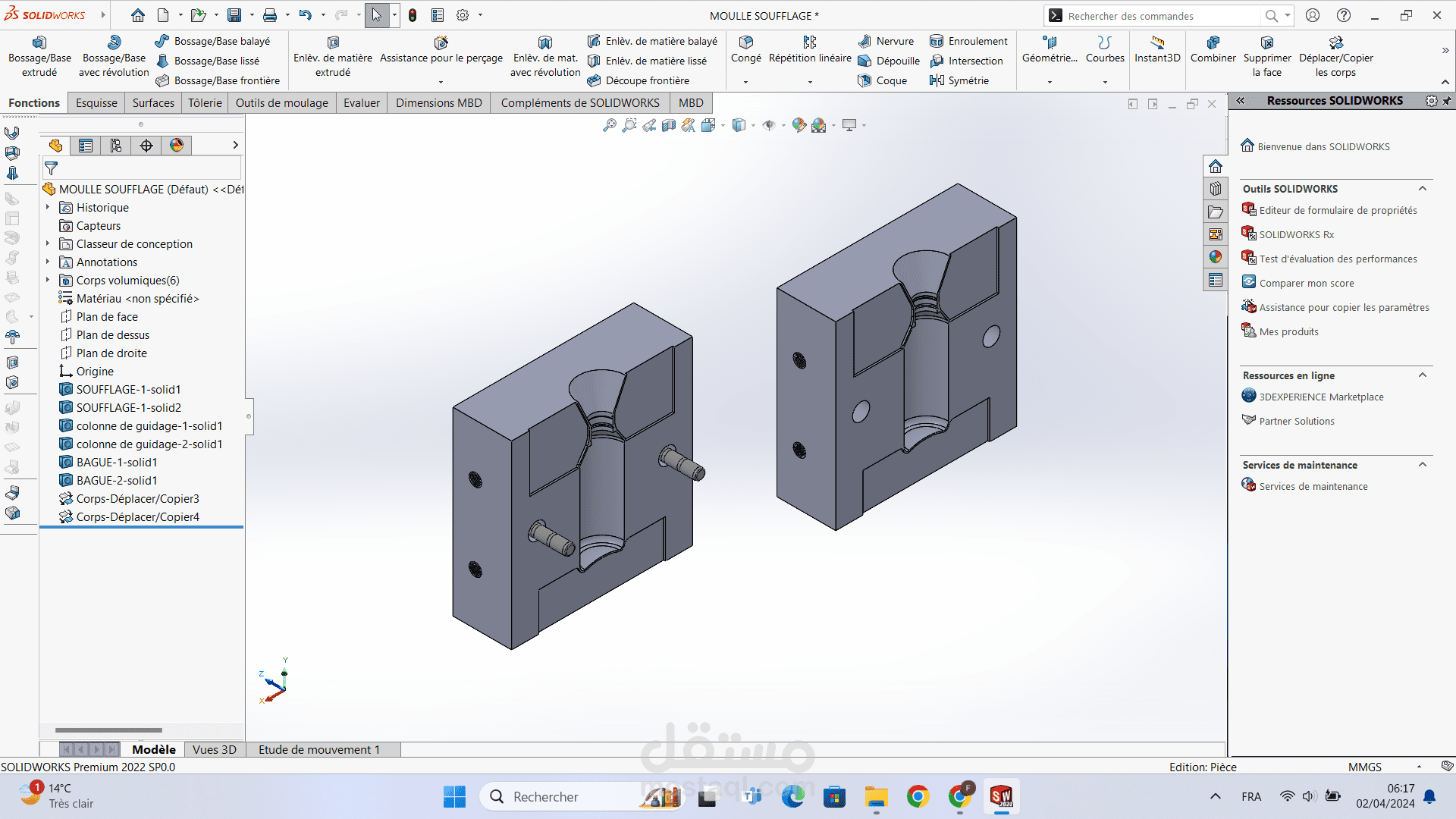The width and height of the screenshot is (1456, 819).
Task: Open SOLIDWORKS Rx link
Action: 1296,234
